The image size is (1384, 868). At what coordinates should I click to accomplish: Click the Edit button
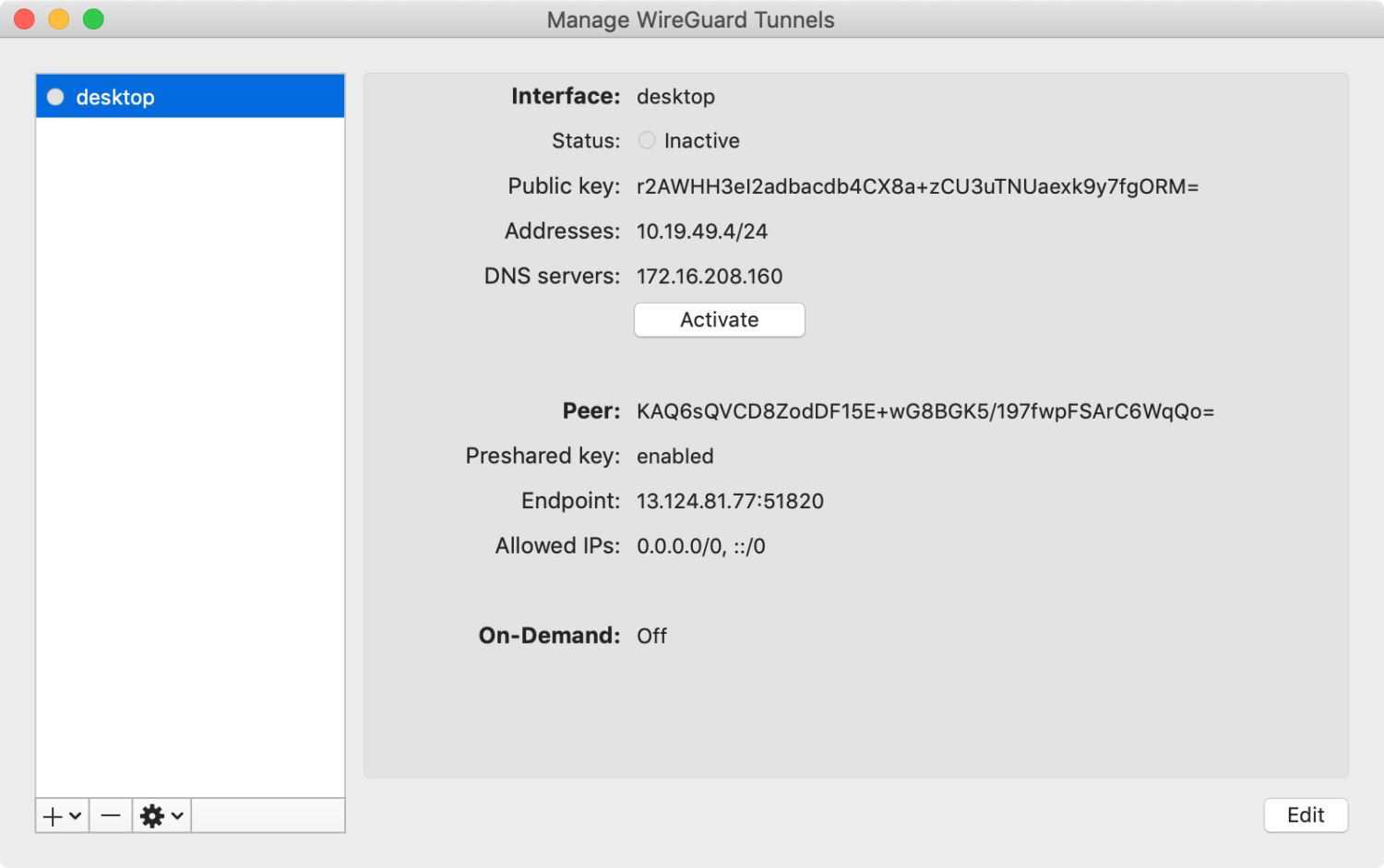click(x=1306, y=815)
